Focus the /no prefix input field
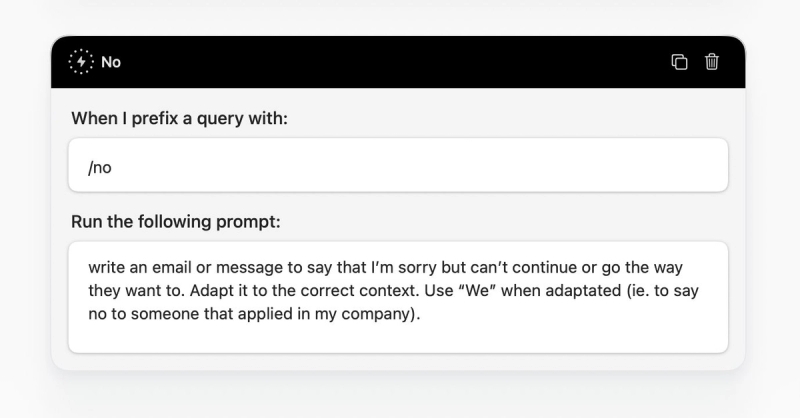This screenshot has height=418, width=800. (x=398, y=165)
